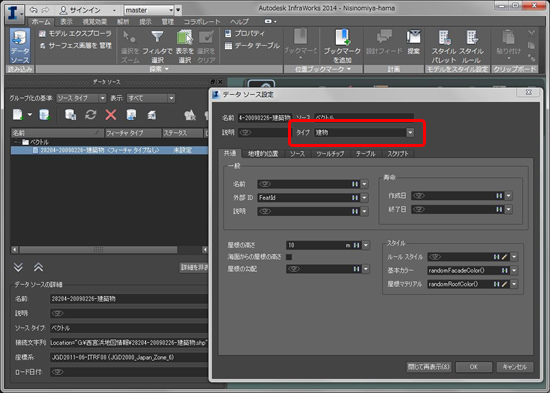Expand dropdown for 外部 ID FeatId
This screenshot has width=550, height=393.
(364, 198)
